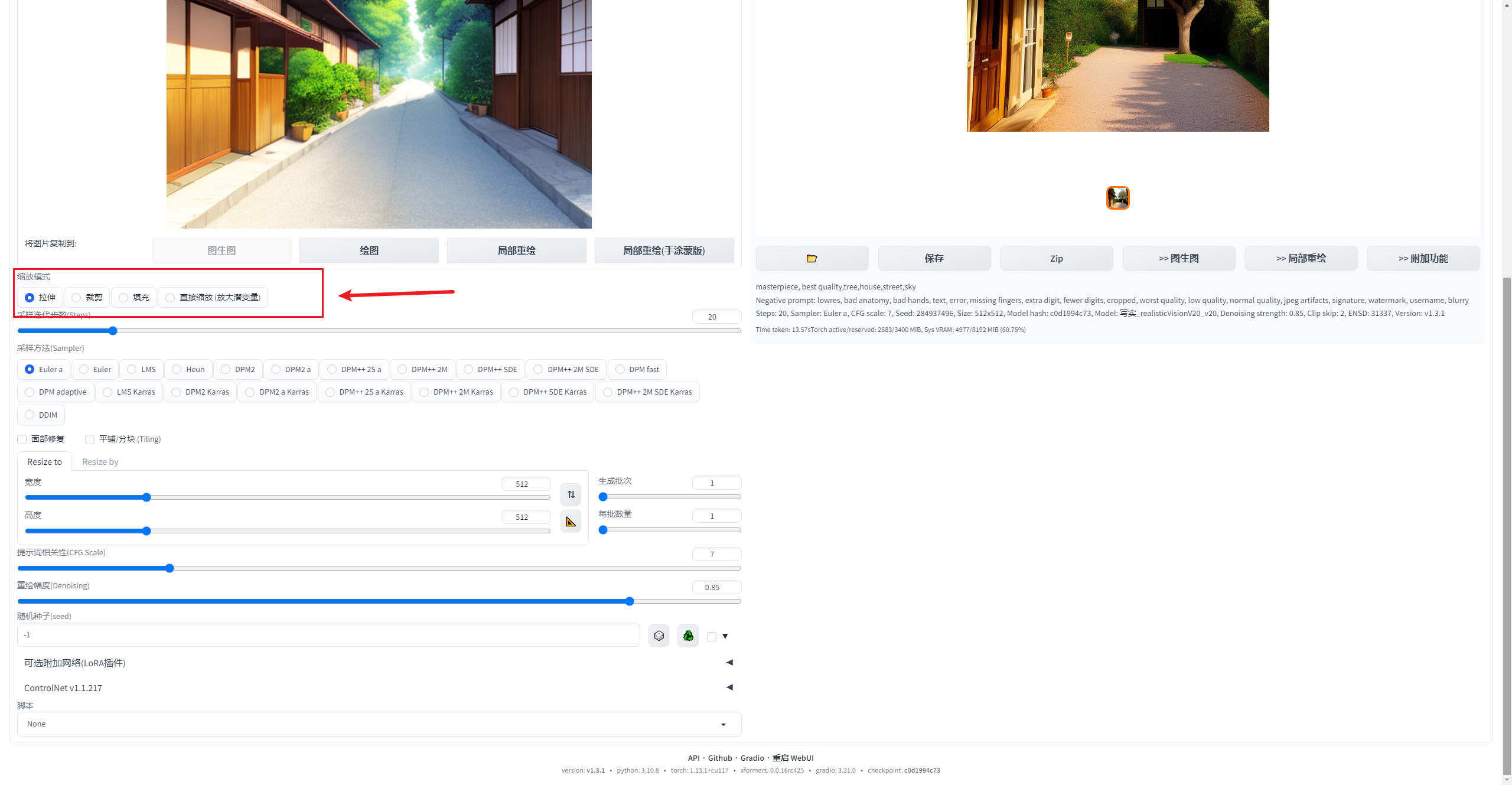This screenshot has height=785, width=1512.
Task: Click the Zip button
Action: point(1056,259)
